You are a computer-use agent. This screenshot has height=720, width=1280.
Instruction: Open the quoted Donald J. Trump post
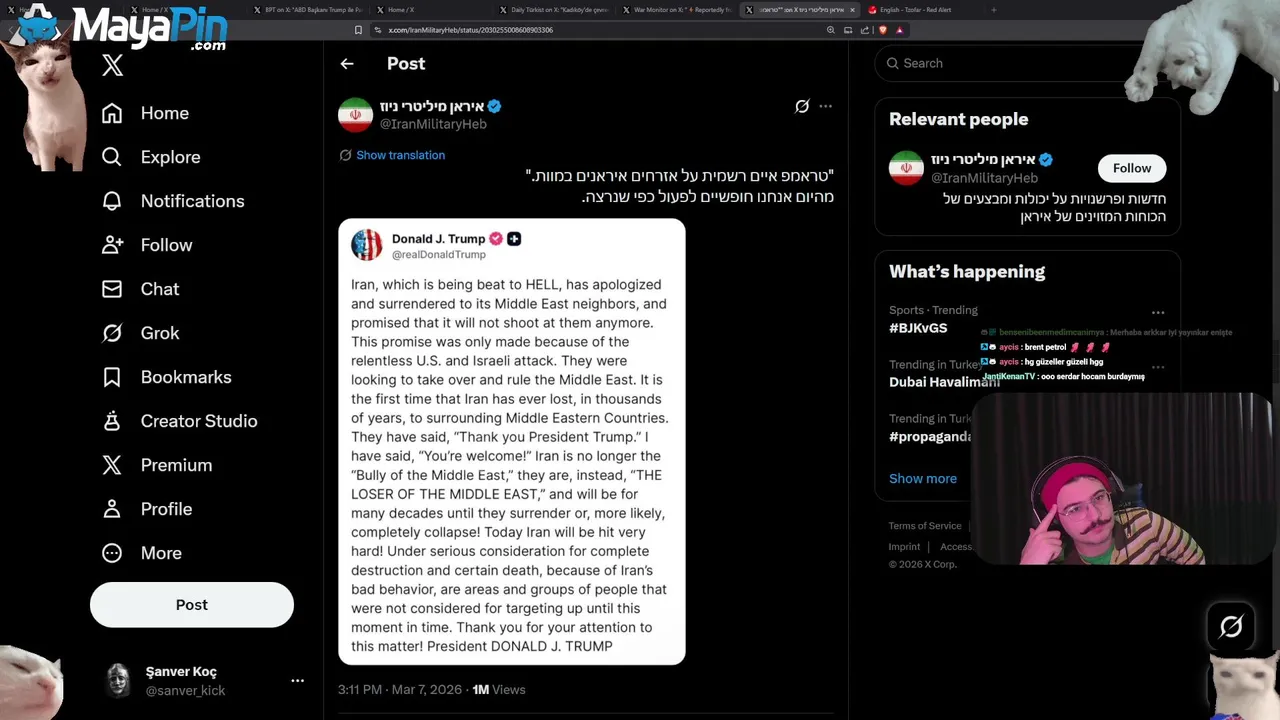pos(511,442)
